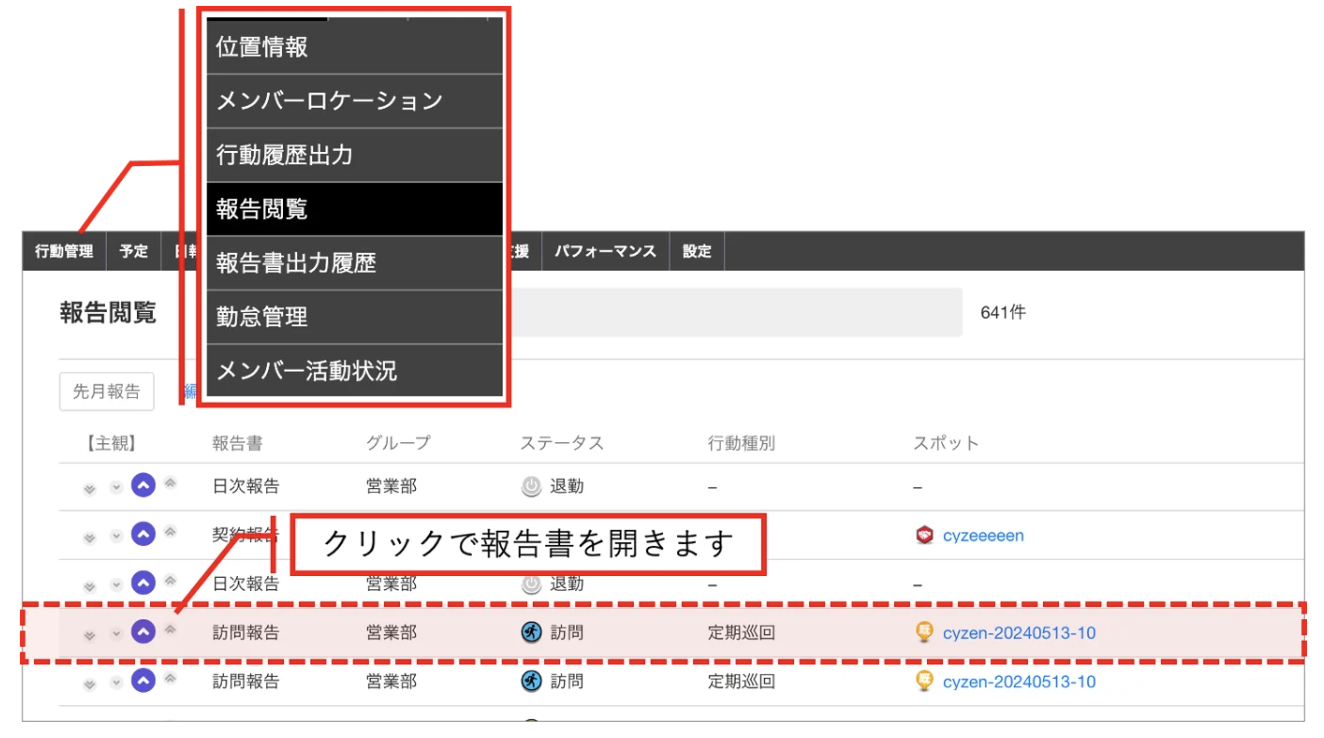Click the ステータス column header

point(562,442)
